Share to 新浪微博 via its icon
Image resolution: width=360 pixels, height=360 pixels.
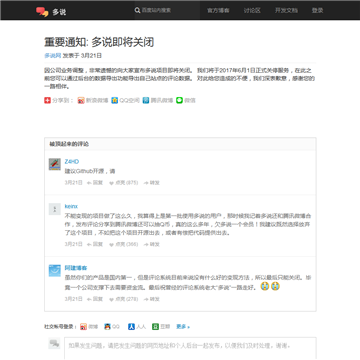pyautogui.click(x=81, y=100)
